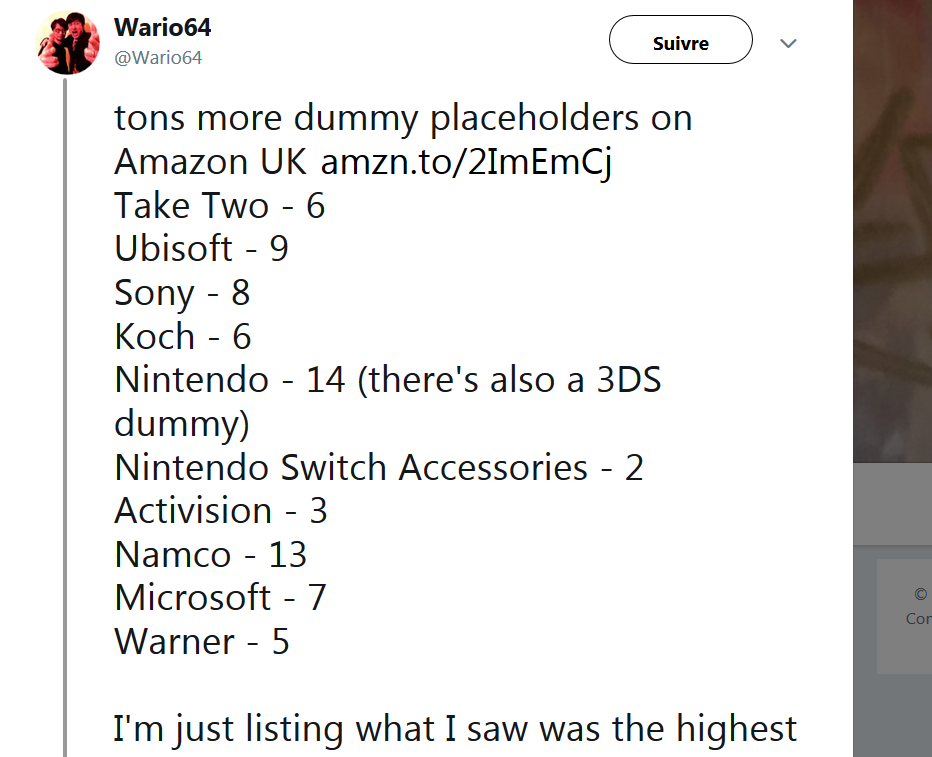Image resolution: width=932 pixels, height=757 pixels.
Task: Click the "Sony - 8" text line
Action: 182,293
